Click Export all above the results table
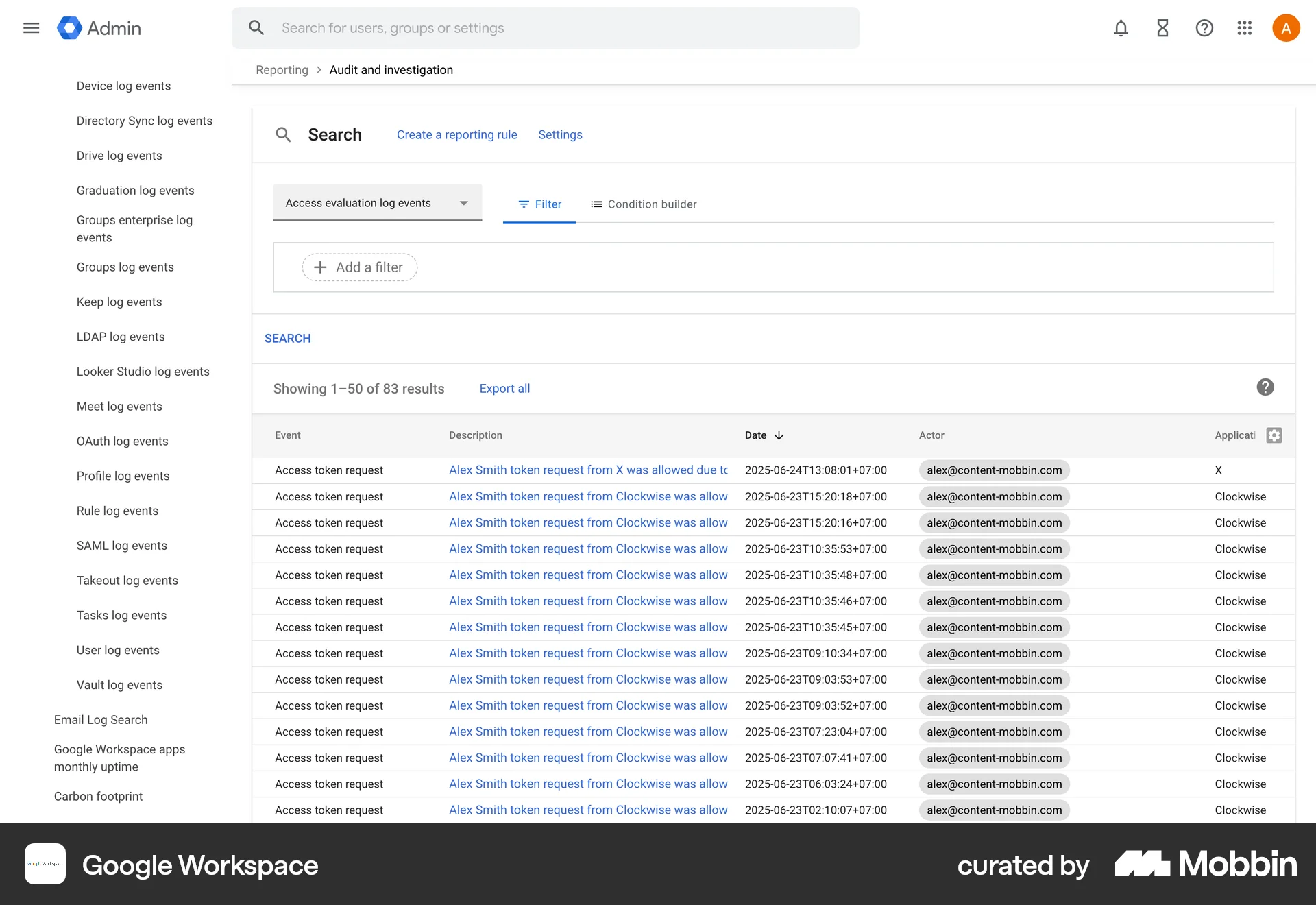 click(x=504, y=389)
